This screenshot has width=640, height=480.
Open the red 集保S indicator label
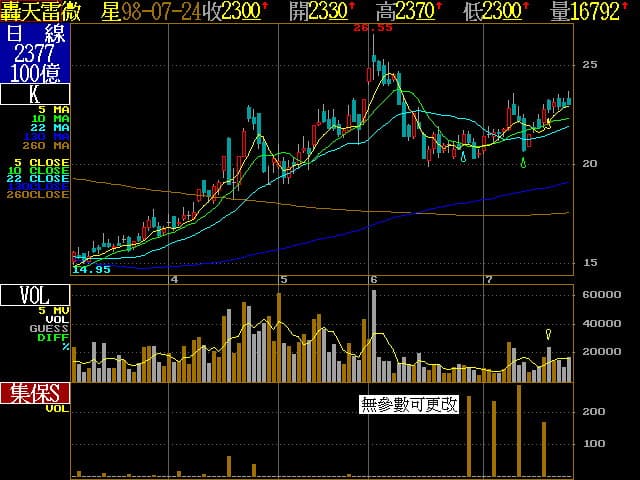click(35, 392)
